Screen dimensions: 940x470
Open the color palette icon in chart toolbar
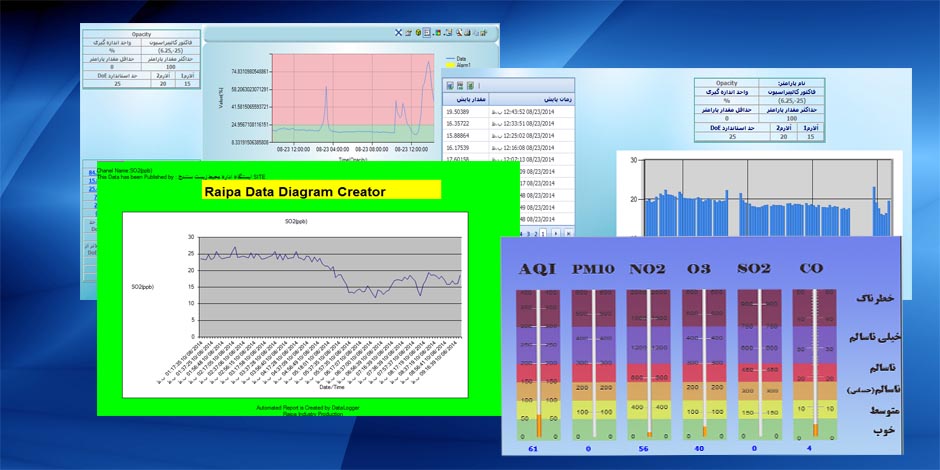click(436, 32)
